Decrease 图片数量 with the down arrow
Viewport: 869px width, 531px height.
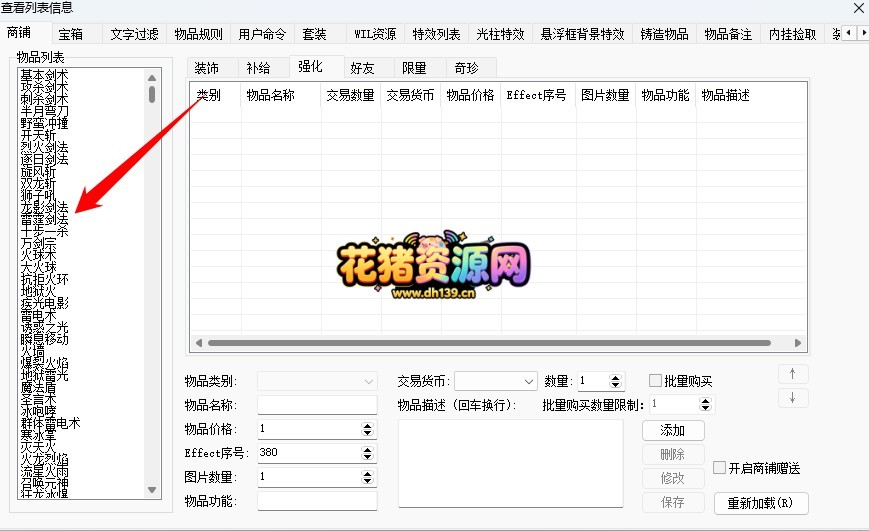coord(367,480)
